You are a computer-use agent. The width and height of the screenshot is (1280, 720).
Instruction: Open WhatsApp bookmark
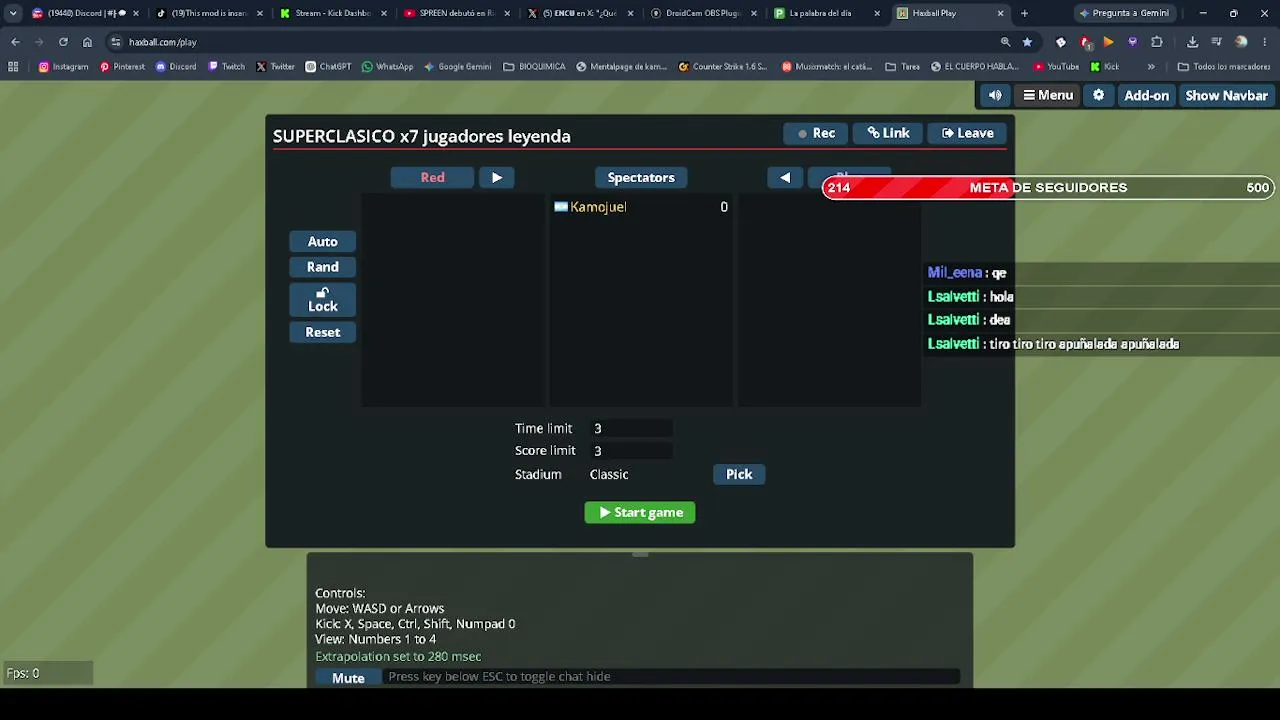pos(387,67)
